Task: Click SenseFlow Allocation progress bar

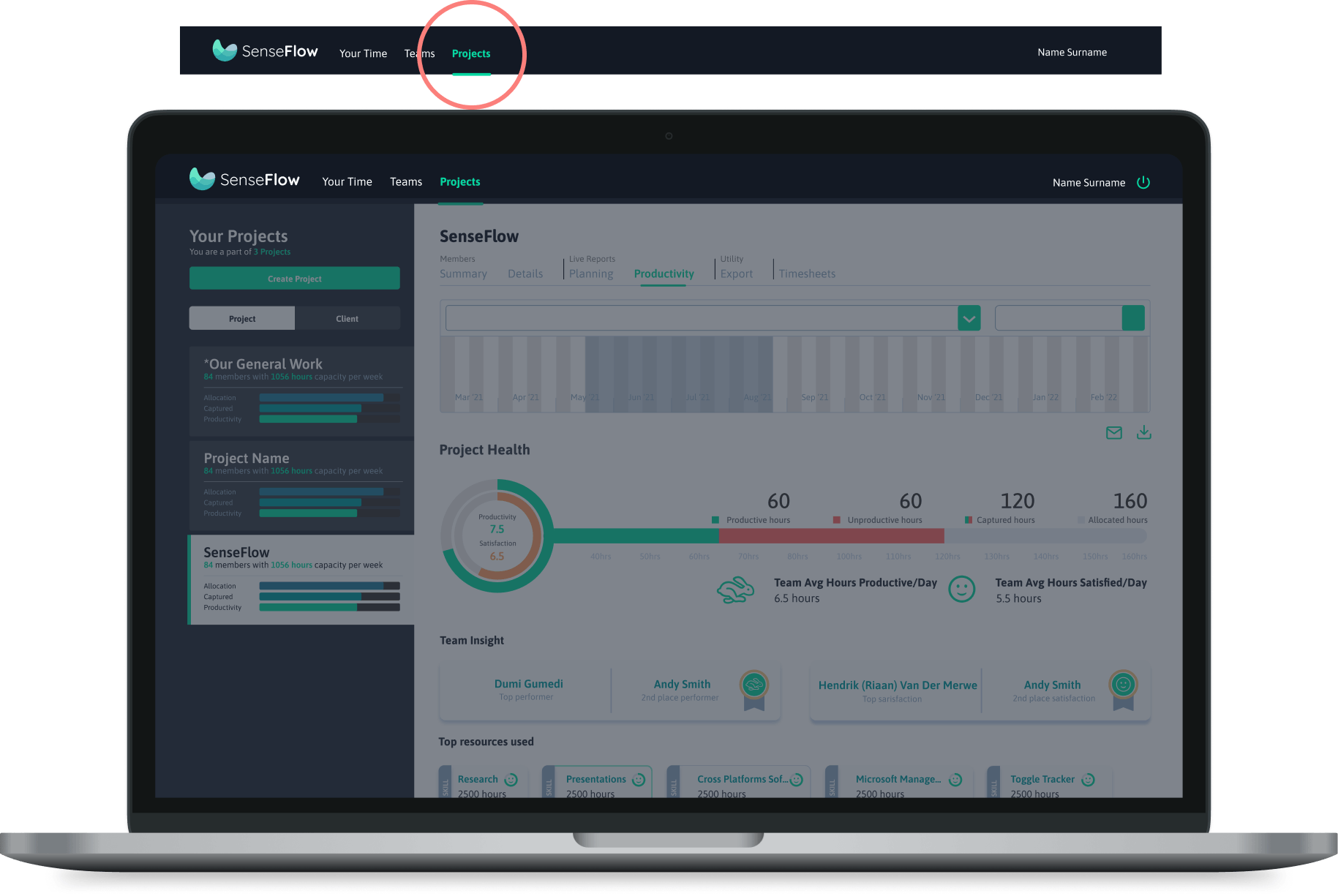Action: 329,586
